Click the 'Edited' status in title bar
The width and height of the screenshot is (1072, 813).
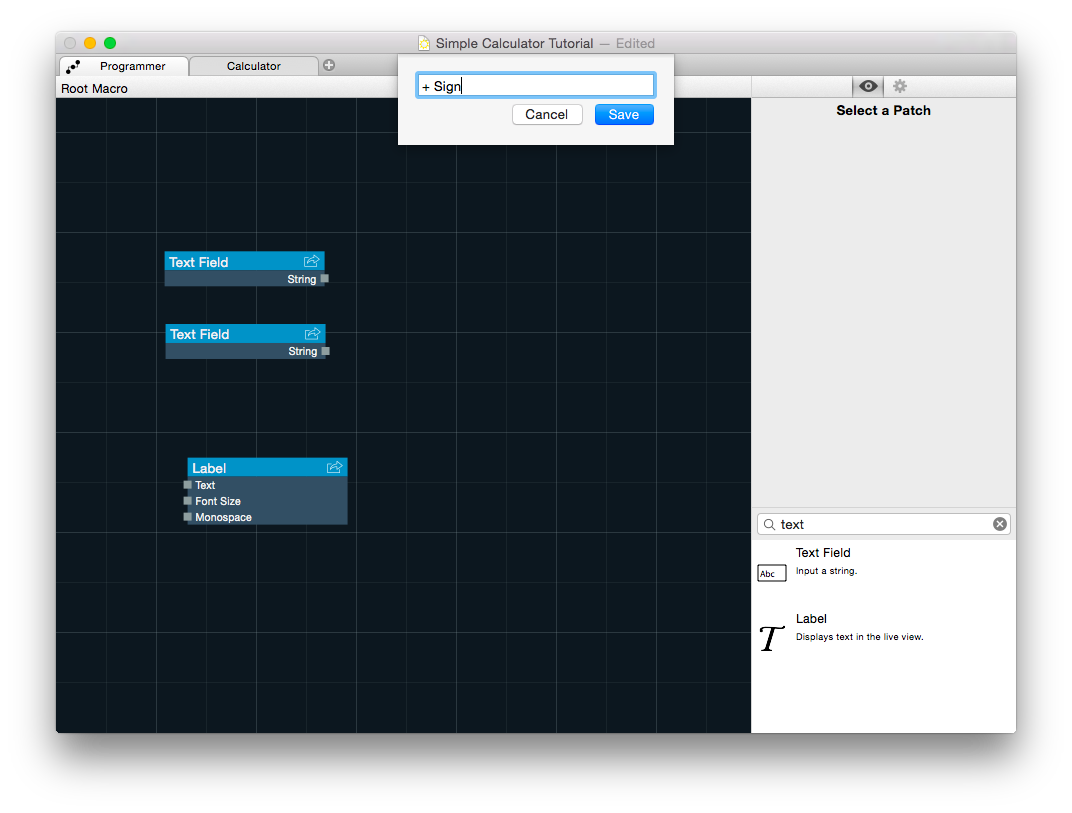click(x=635, y=43)
